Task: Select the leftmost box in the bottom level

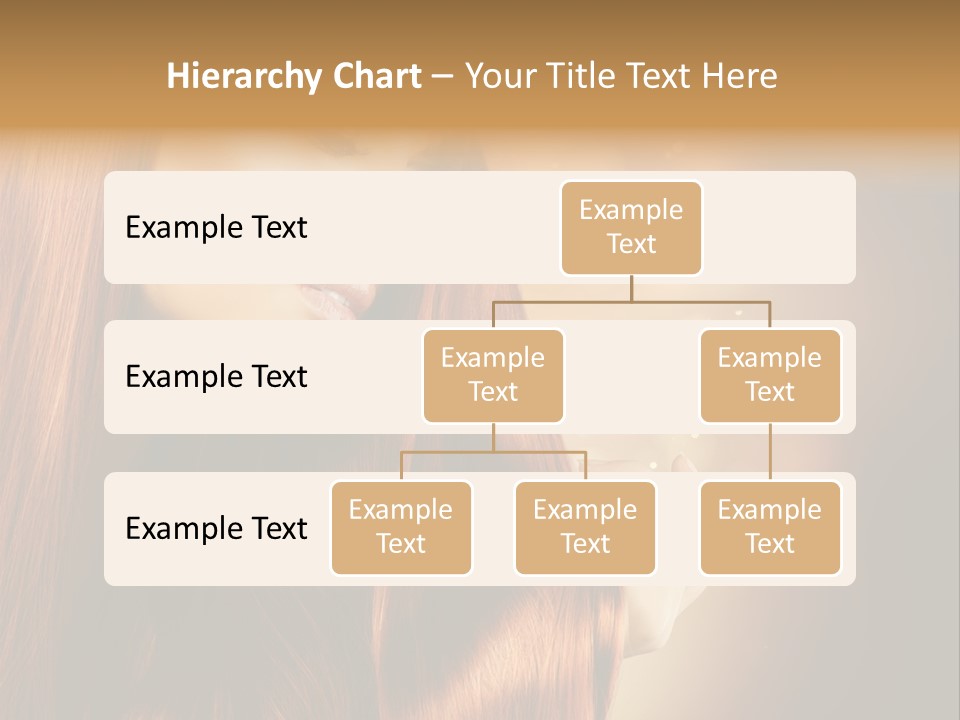Action: (401, 527)
